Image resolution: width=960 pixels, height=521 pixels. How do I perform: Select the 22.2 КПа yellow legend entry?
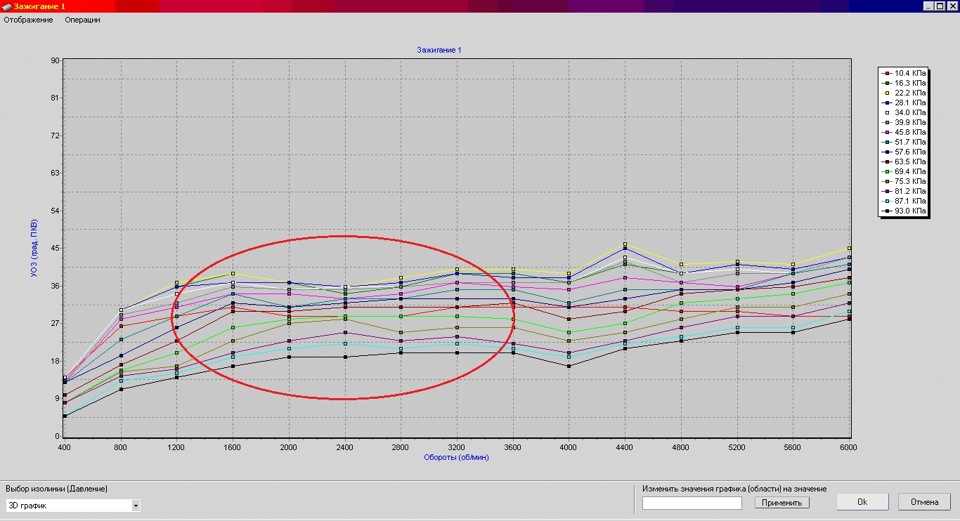click(x=904, y=92)
